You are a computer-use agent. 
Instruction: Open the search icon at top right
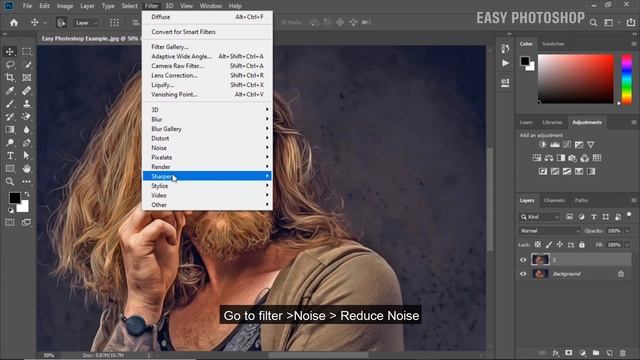pos(593,23)
